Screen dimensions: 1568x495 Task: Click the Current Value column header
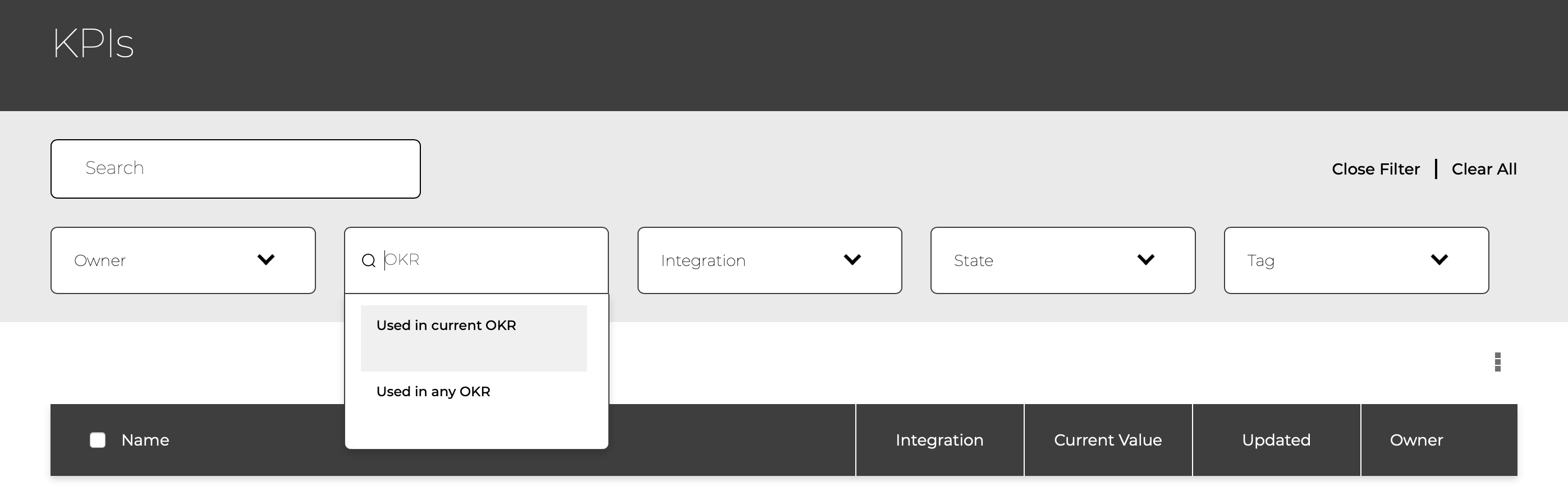point(1108,439)
